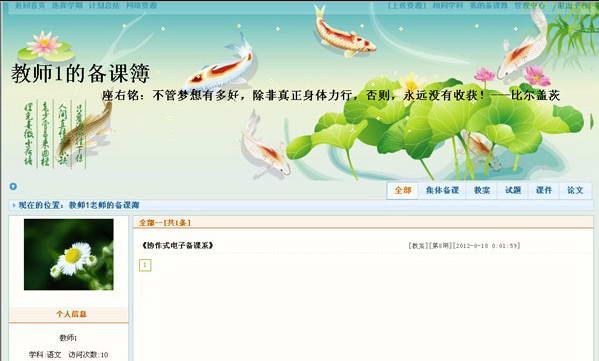Screen dimensions: 599x361
Task: Click the 访问次数:10 visit count
Action: (88, 355)
